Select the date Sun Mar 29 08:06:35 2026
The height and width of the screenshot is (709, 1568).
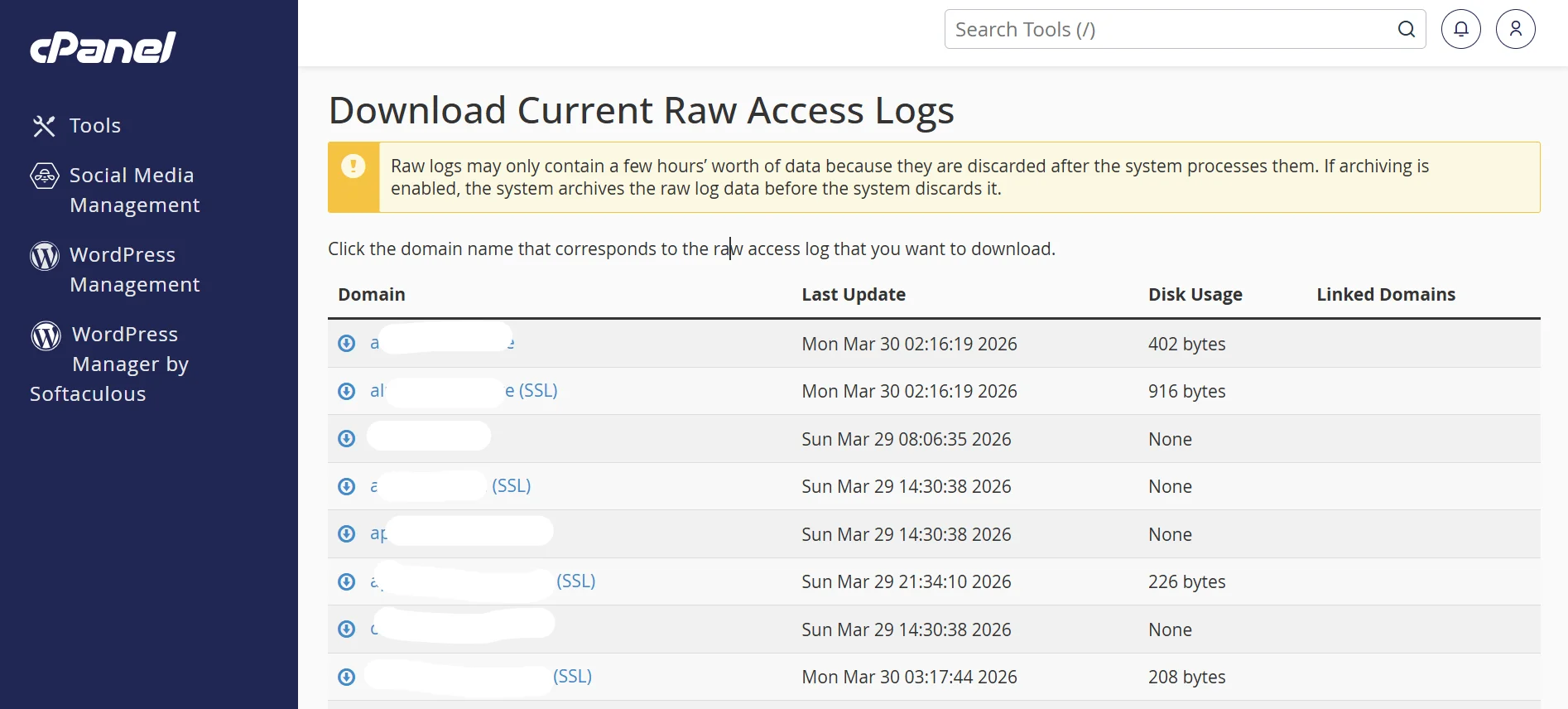click(907, 439)
